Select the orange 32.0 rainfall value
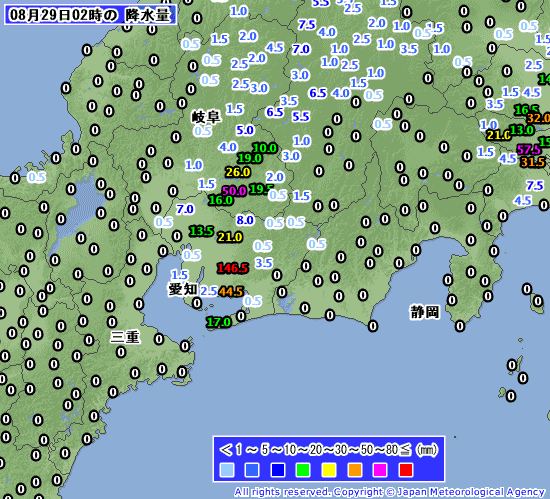This screenshot has width=550, height=499. 538,118
